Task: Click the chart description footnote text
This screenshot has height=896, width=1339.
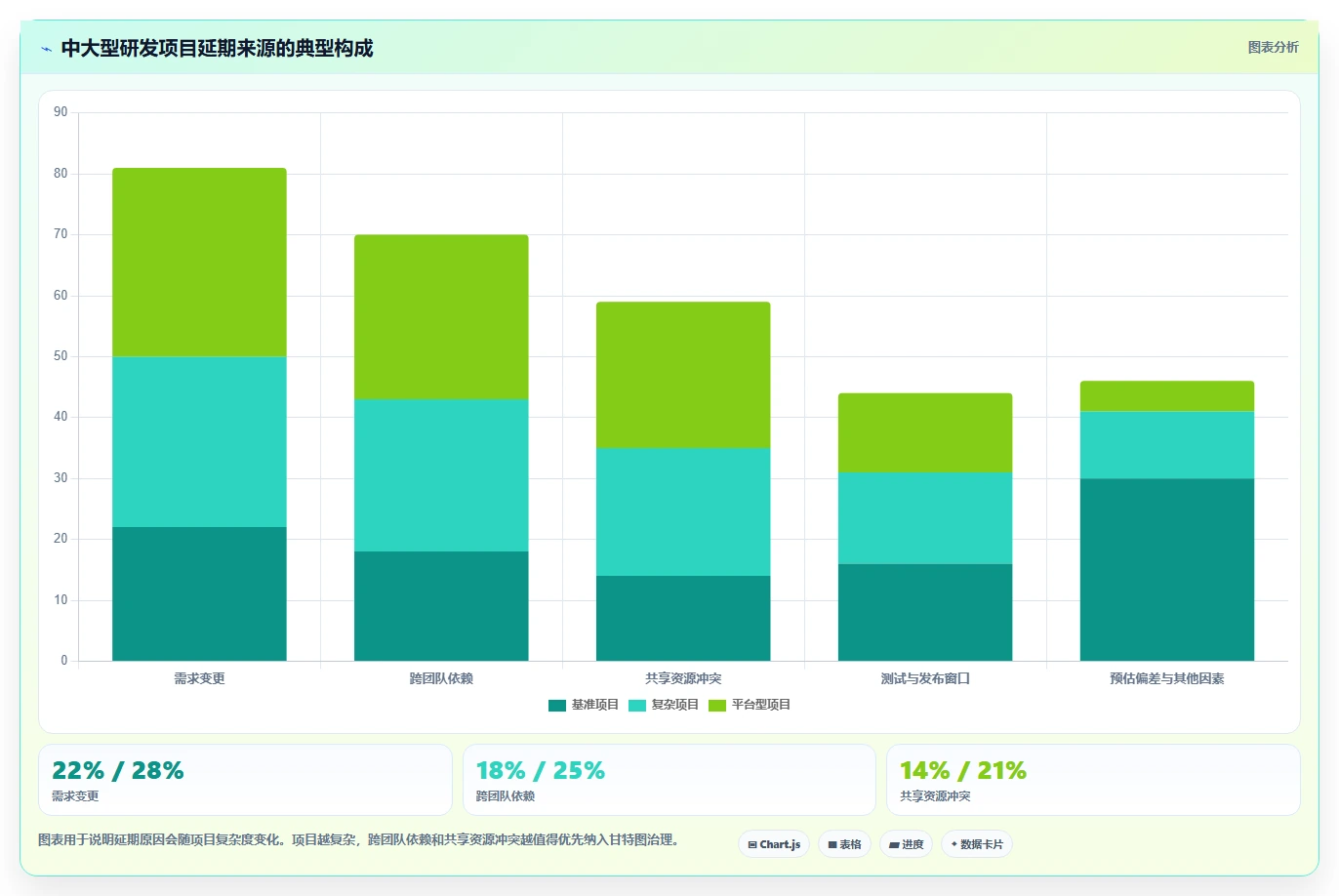Action: click(358, 840)
